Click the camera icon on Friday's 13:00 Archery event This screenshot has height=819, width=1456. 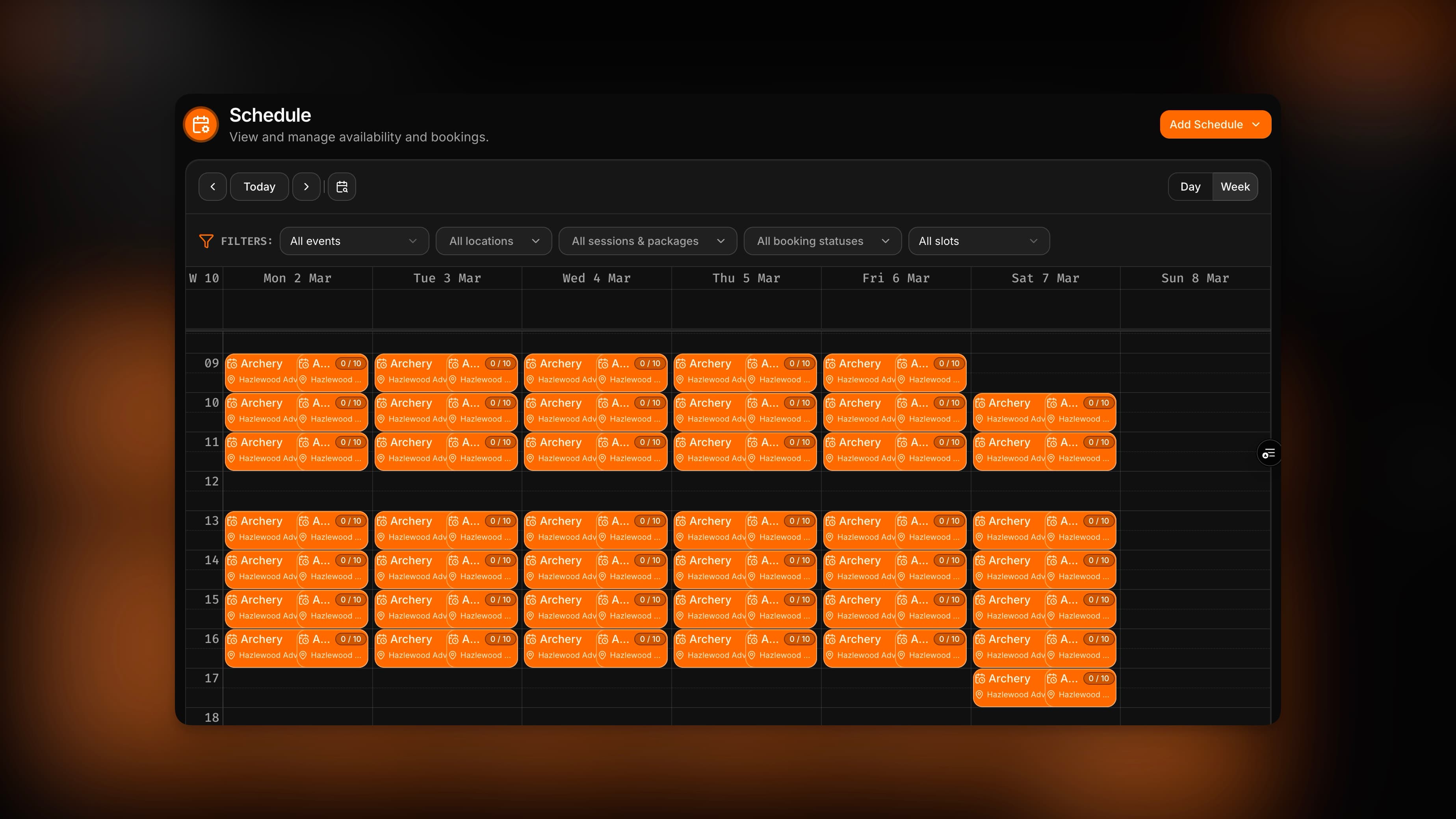(x=831, y=521)
